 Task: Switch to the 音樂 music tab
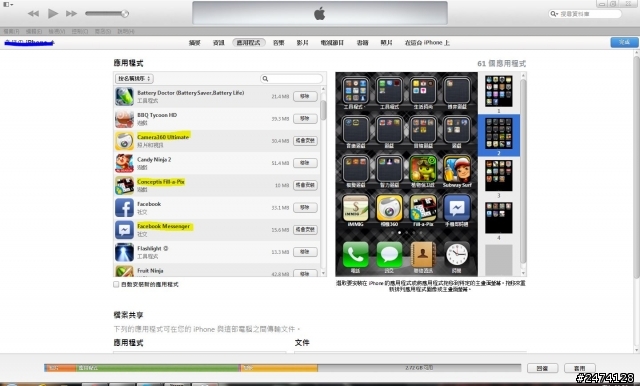(279, 42)
